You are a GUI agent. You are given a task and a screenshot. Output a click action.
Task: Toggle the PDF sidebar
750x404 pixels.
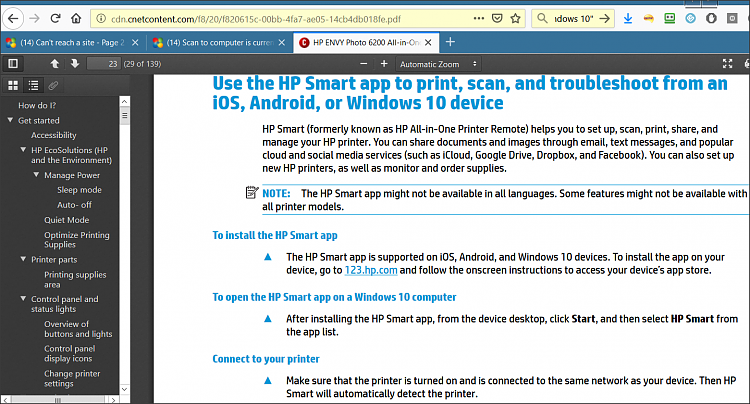pos(13,64)
